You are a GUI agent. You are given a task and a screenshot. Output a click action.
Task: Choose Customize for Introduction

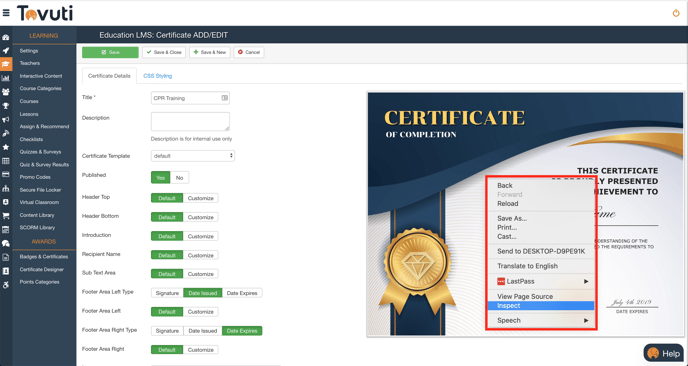(x=201, y=236)
